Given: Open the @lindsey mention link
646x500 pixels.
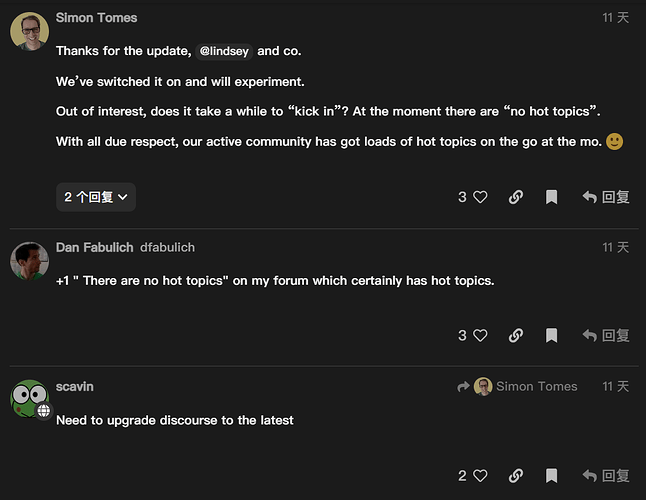Looking at the screenshot, I should 224,51.
